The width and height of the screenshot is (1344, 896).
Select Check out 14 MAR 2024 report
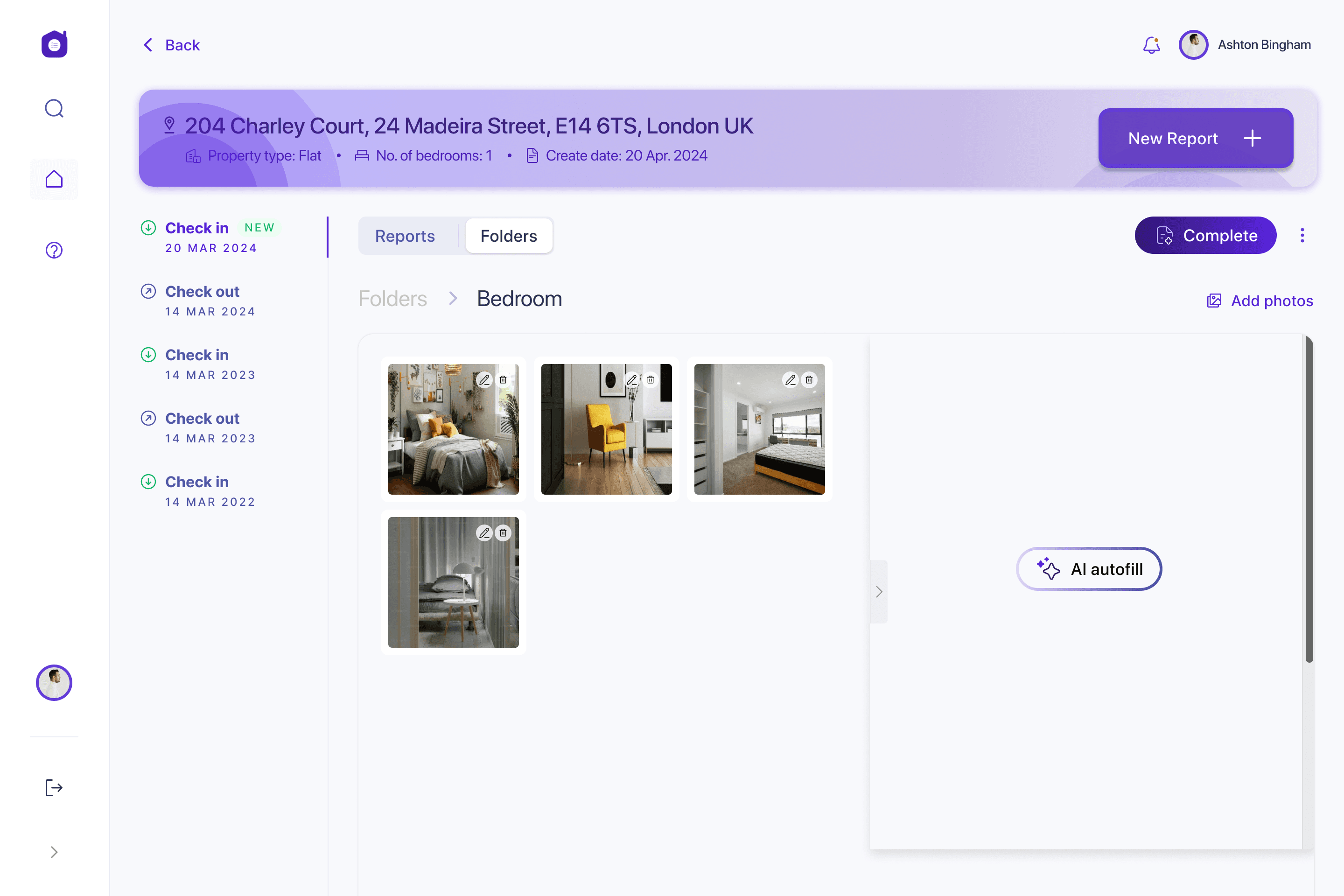click(202, 301)
